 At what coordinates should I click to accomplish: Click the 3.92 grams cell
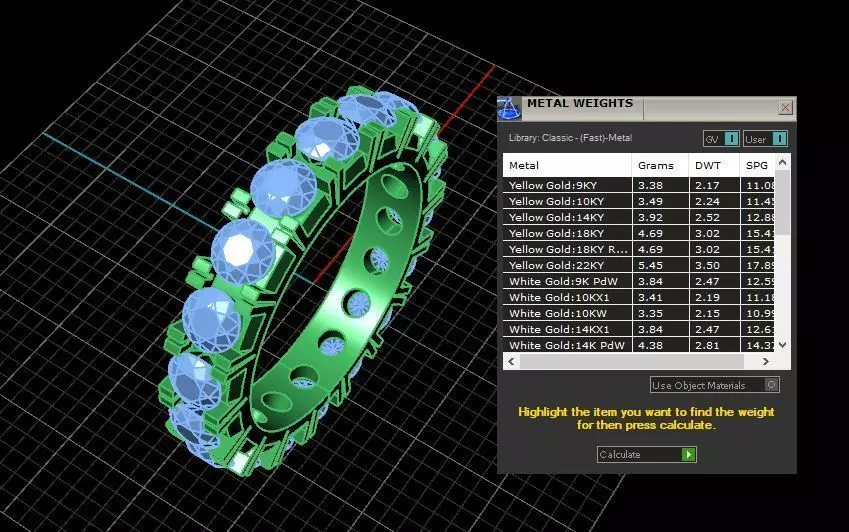660,217
